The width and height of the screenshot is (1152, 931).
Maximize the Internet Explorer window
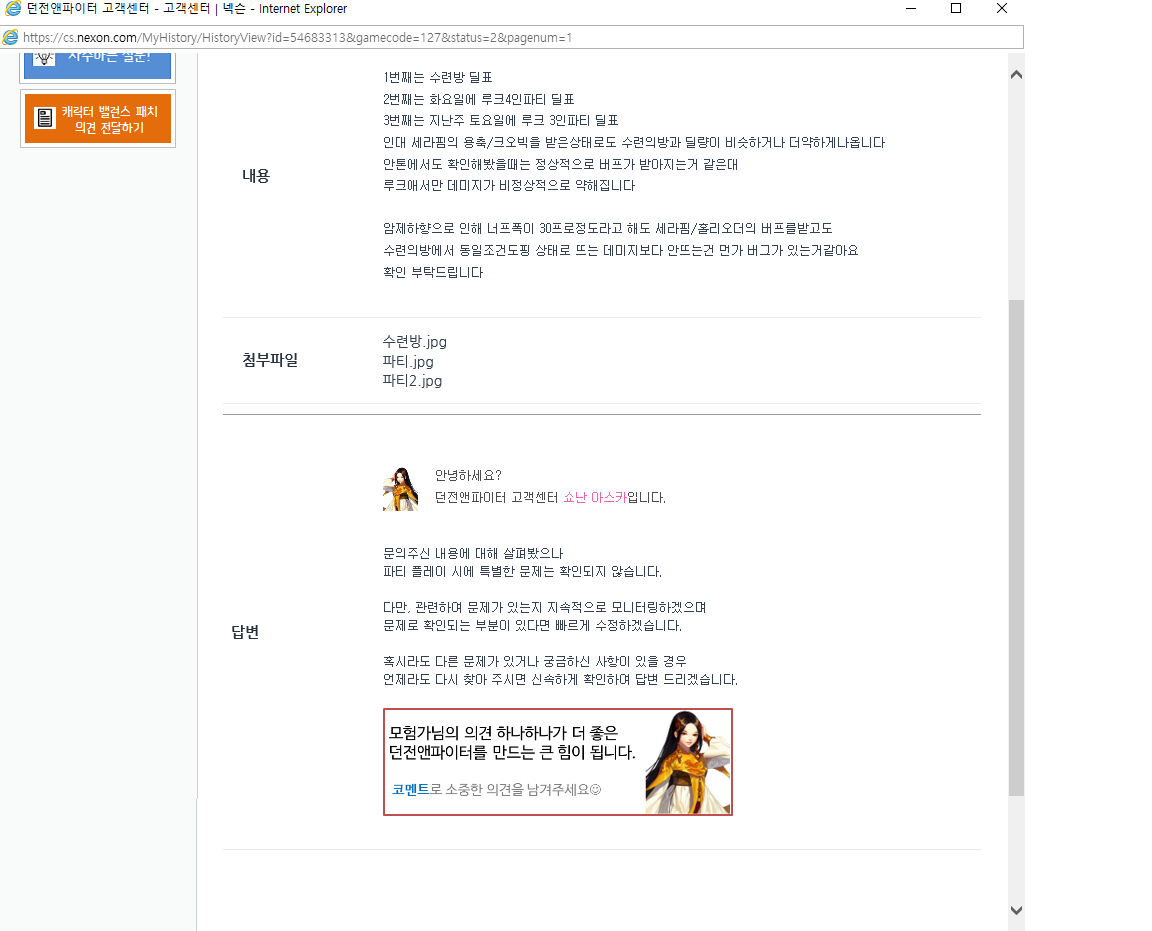click(956, 8)
